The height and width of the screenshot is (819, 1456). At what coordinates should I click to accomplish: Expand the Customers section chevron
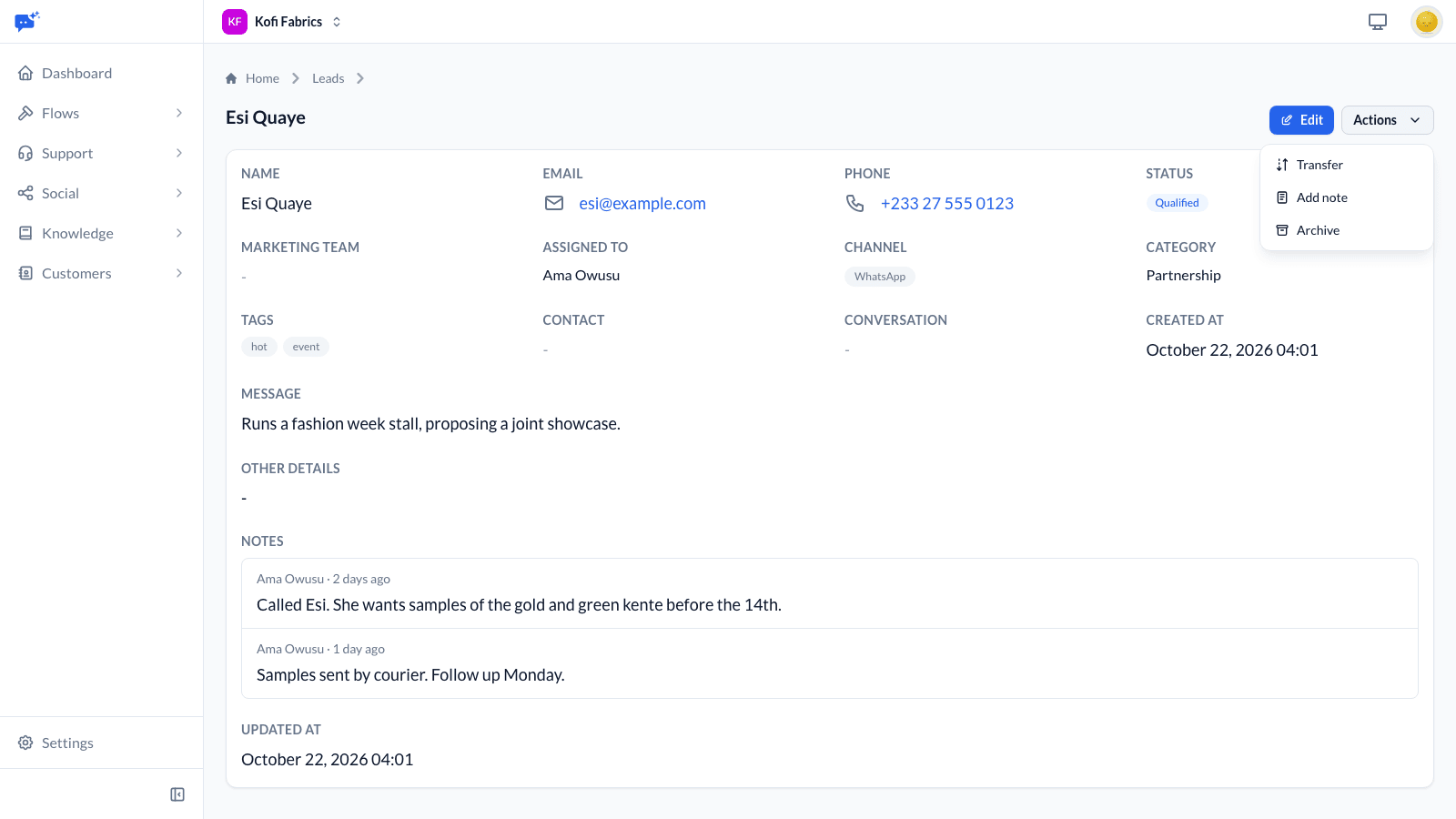click(179, 273)
